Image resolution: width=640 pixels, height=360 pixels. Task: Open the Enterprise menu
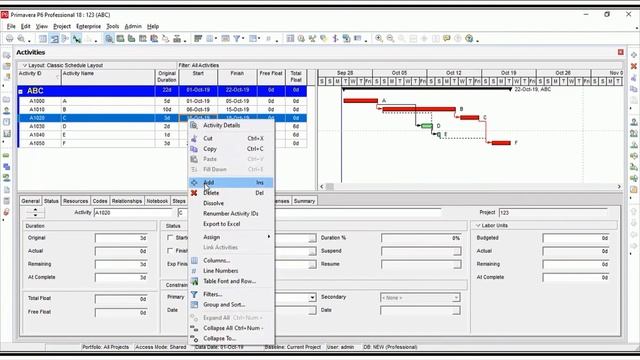point(89,27)
